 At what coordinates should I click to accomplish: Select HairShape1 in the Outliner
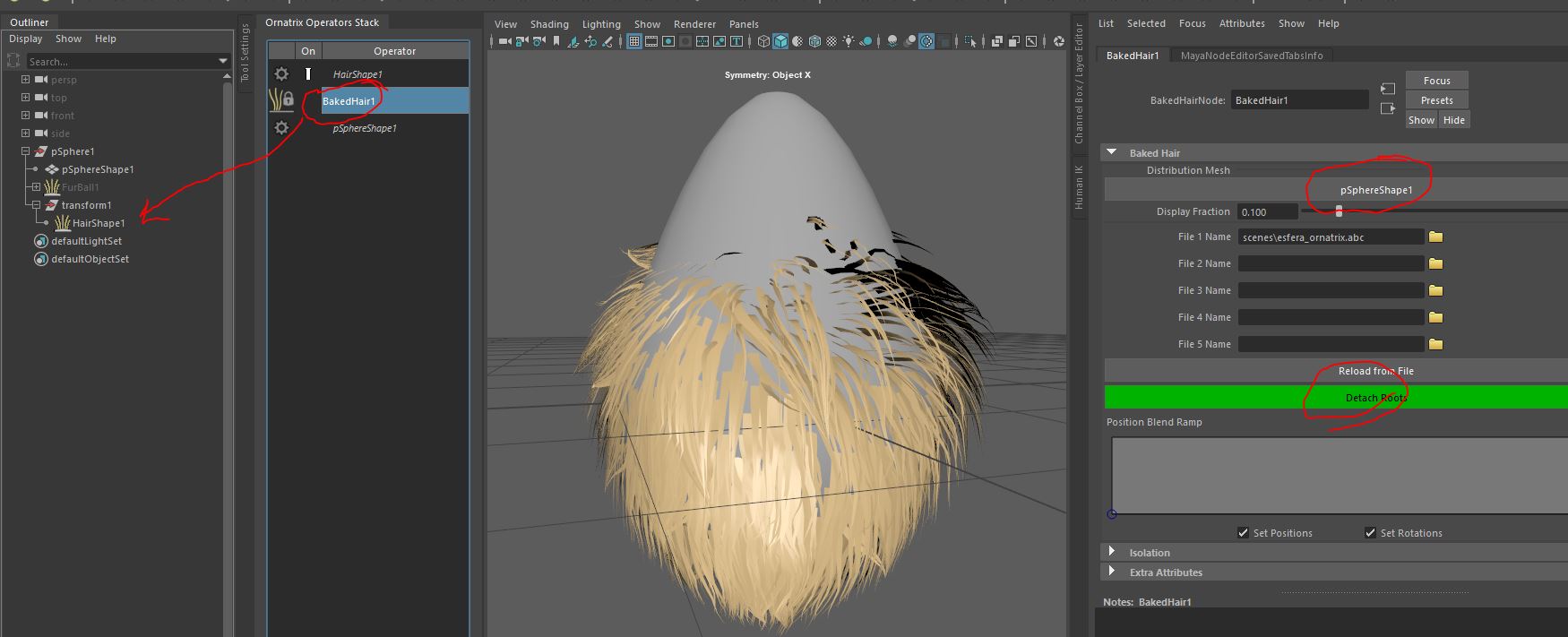tap(99, 223)
